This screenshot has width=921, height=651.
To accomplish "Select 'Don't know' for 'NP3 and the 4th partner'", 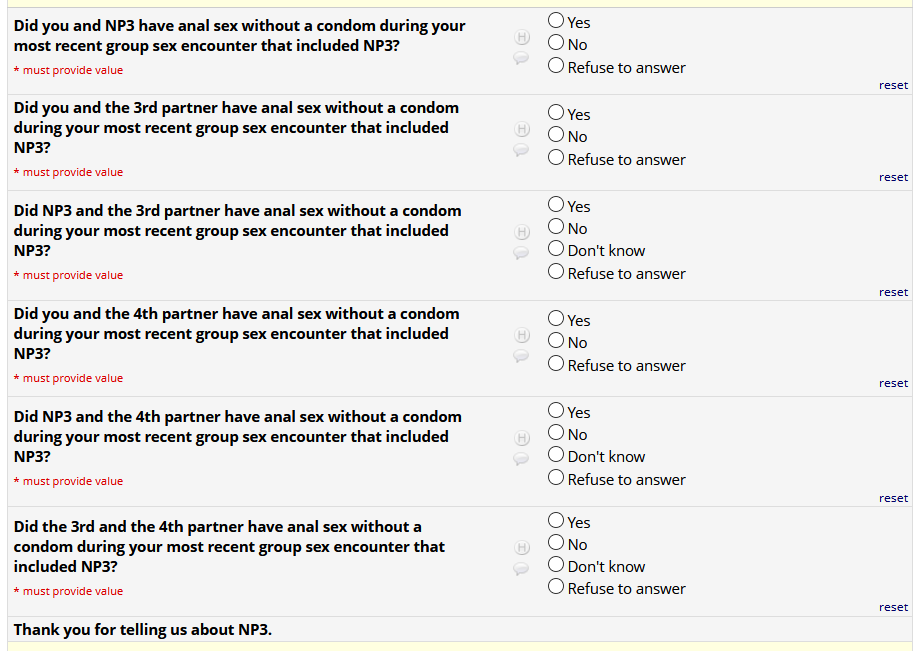I will tap(556, 455).
